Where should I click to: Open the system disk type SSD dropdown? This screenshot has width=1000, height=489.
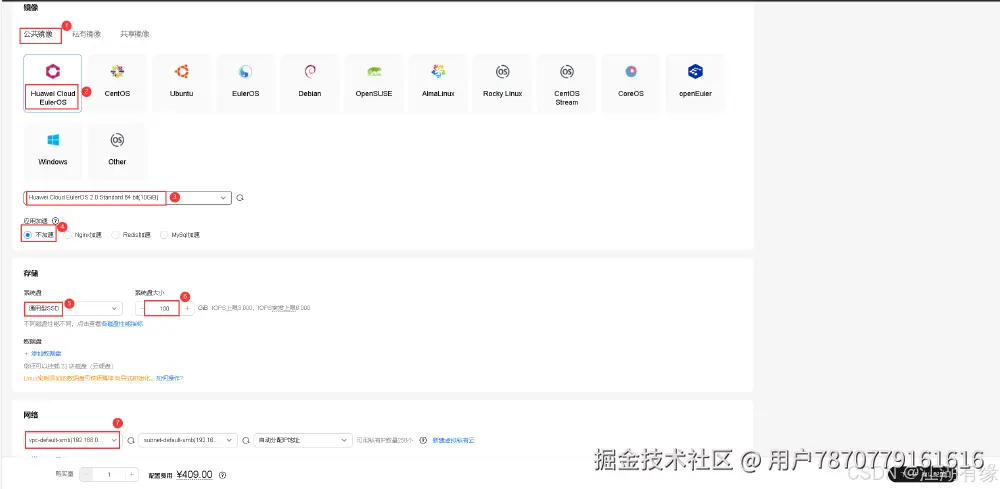(x=73, y=309)
